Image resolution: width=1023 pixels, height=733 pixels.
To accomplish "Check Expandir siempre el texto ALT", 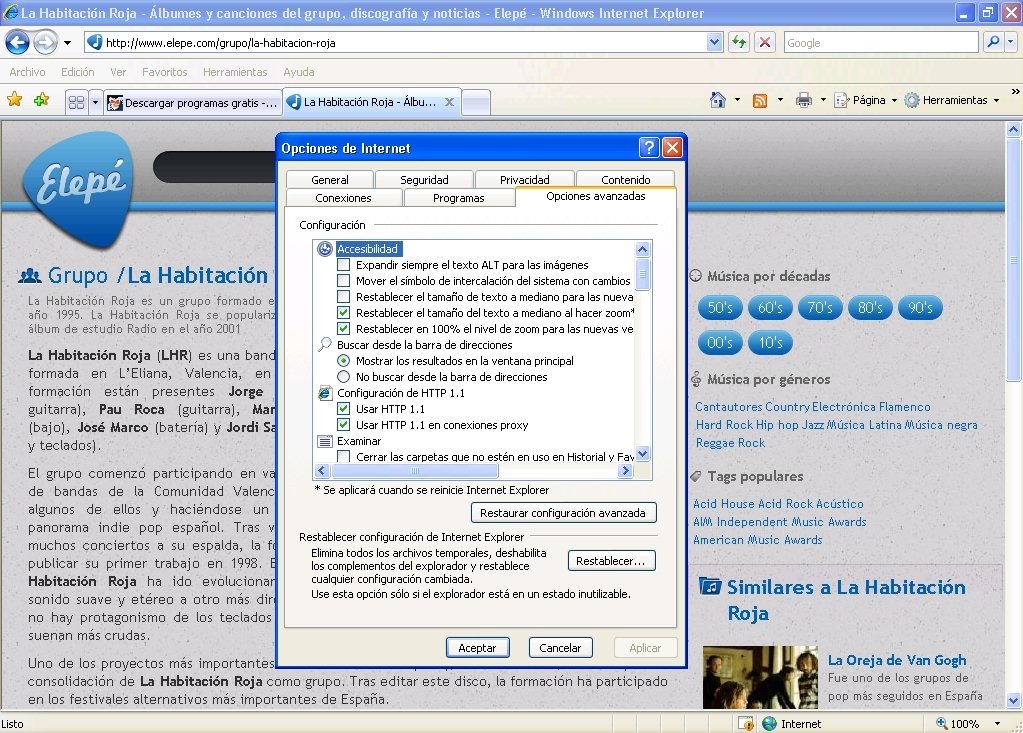I will (x=343, y=265).
